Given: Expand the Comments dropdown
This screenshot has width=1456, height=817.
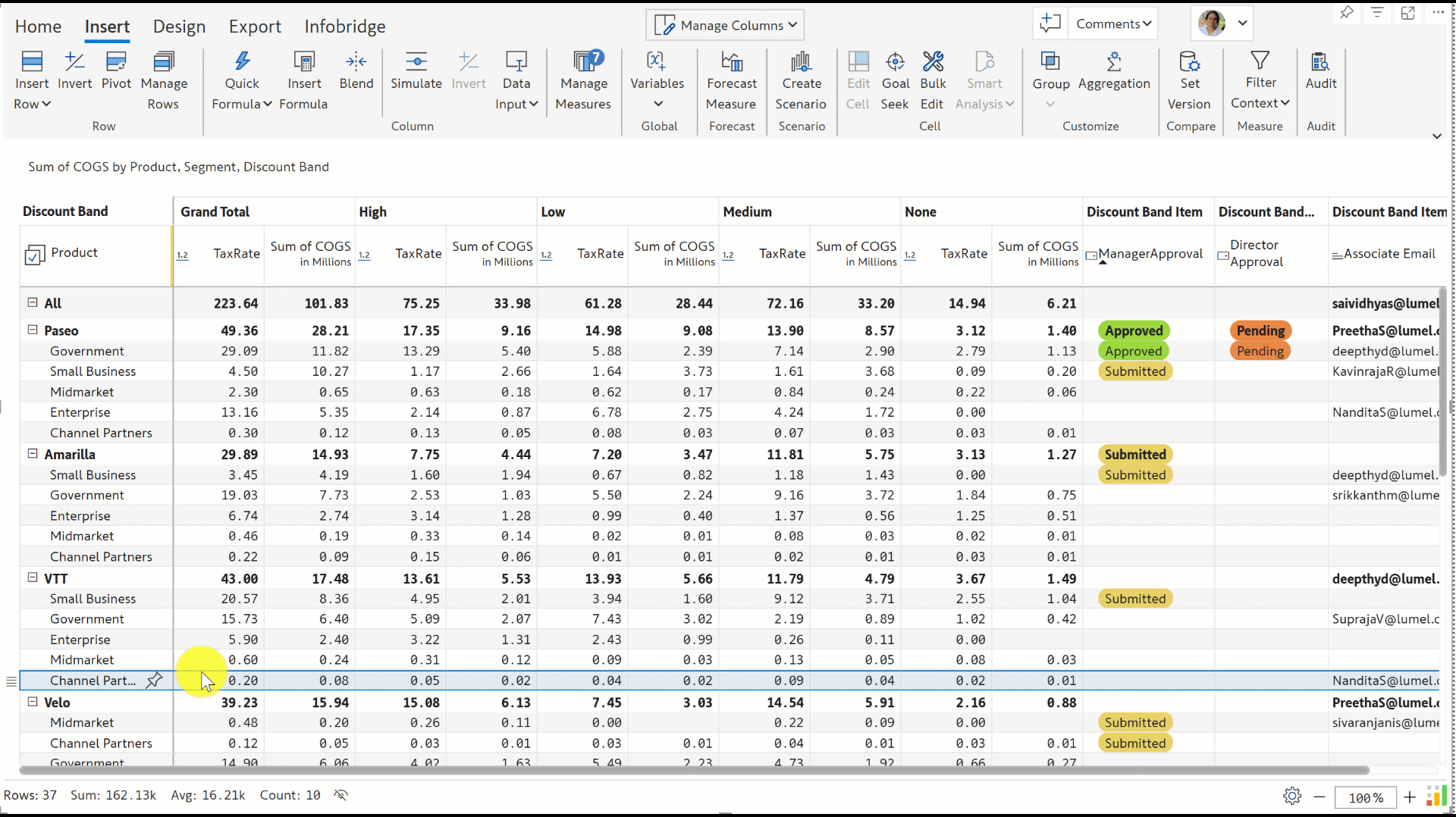Looking at the screenshot, I should point(1112,23).
